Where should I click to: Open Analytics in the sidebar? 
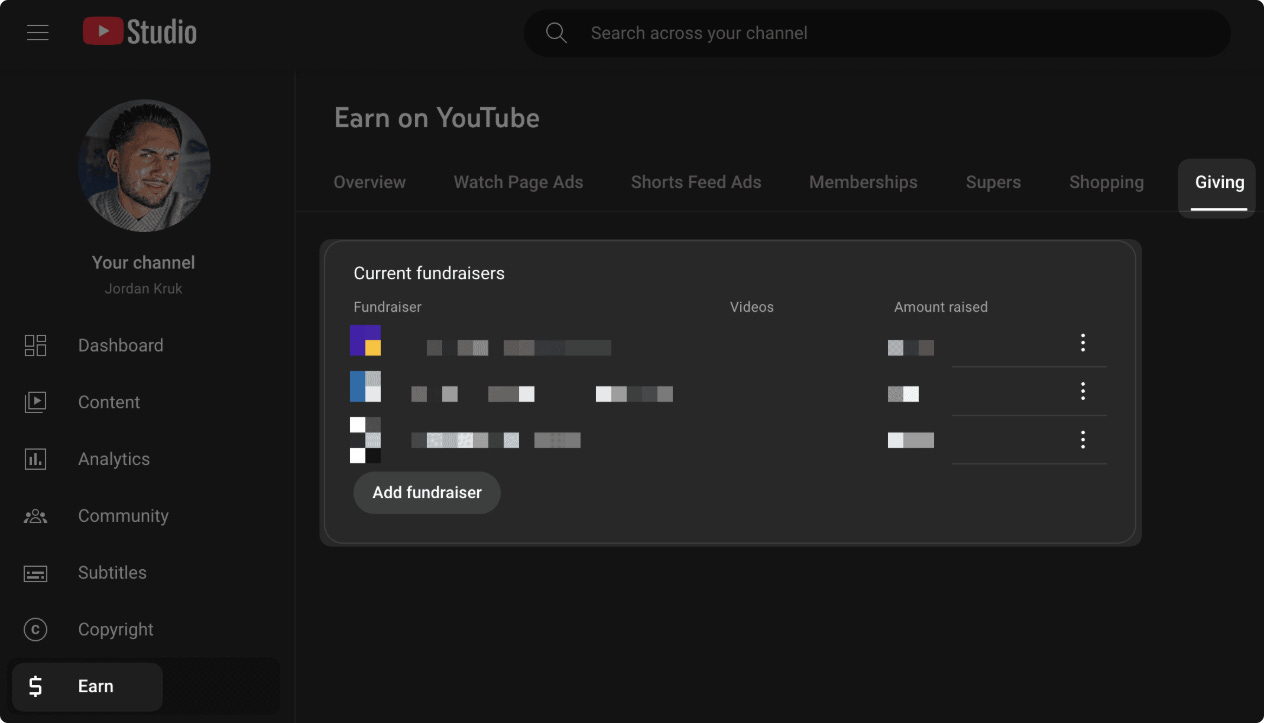point(114,459)
